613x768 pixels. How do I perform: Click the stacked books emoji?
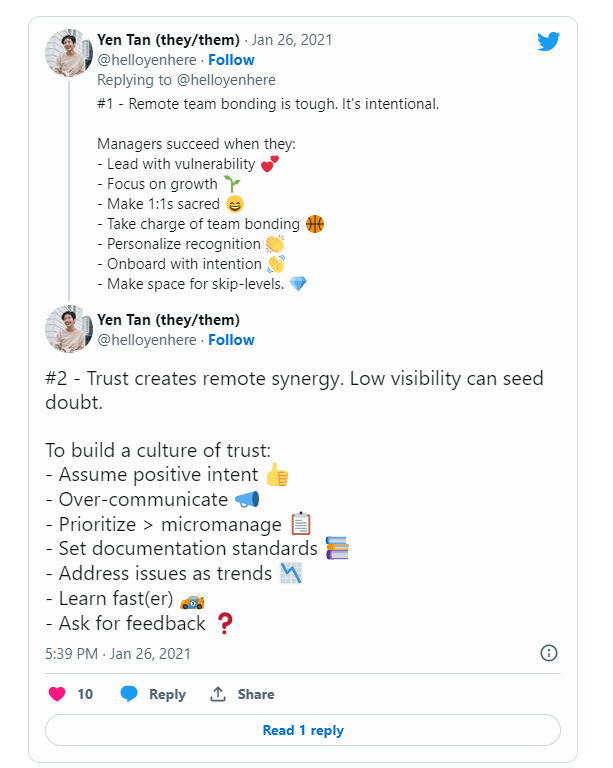(337, 548)
